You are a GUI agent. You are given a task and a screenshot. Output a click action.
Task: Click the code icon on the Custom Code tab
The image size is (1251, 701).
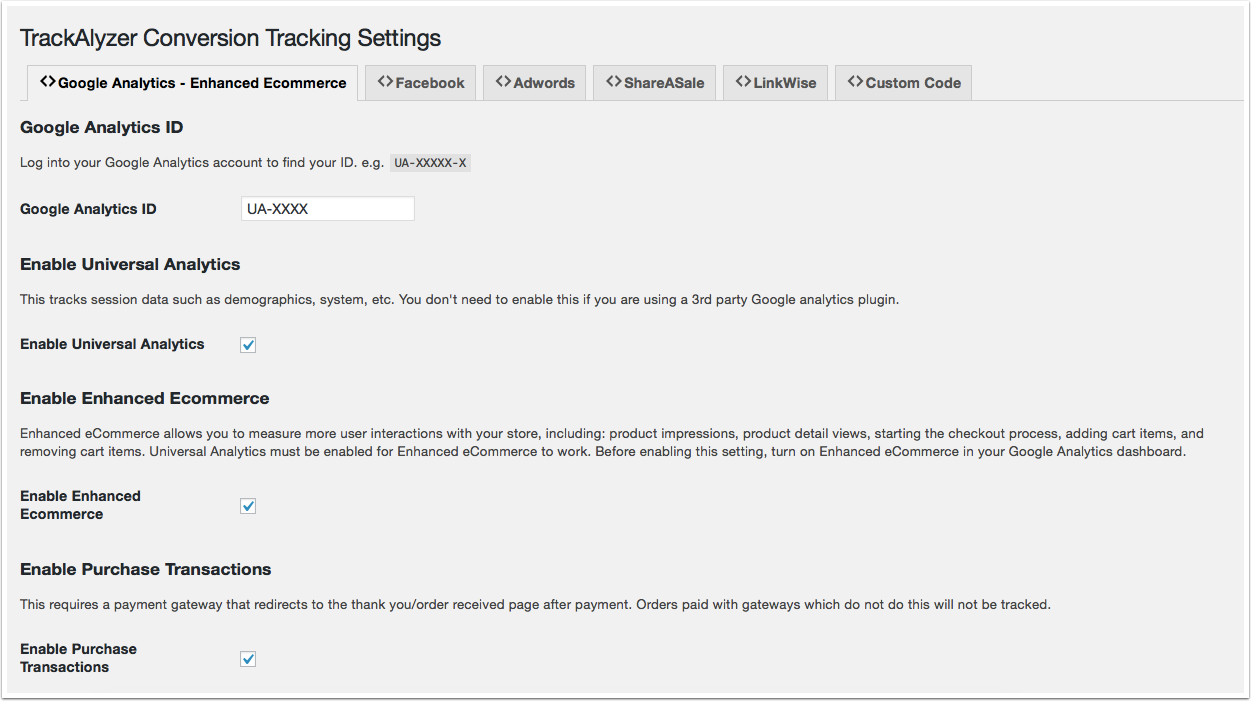(855, 82)
